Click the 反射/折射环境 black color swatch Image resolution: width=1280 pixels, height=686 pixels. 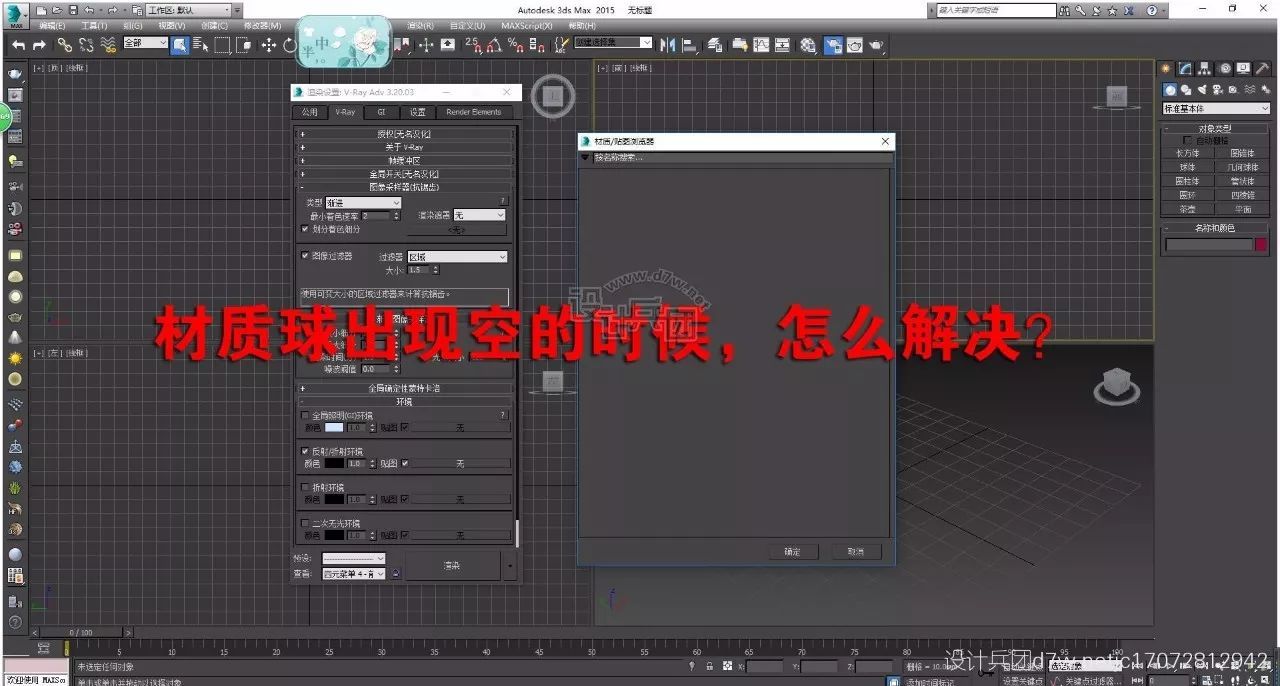pos(333,464)
